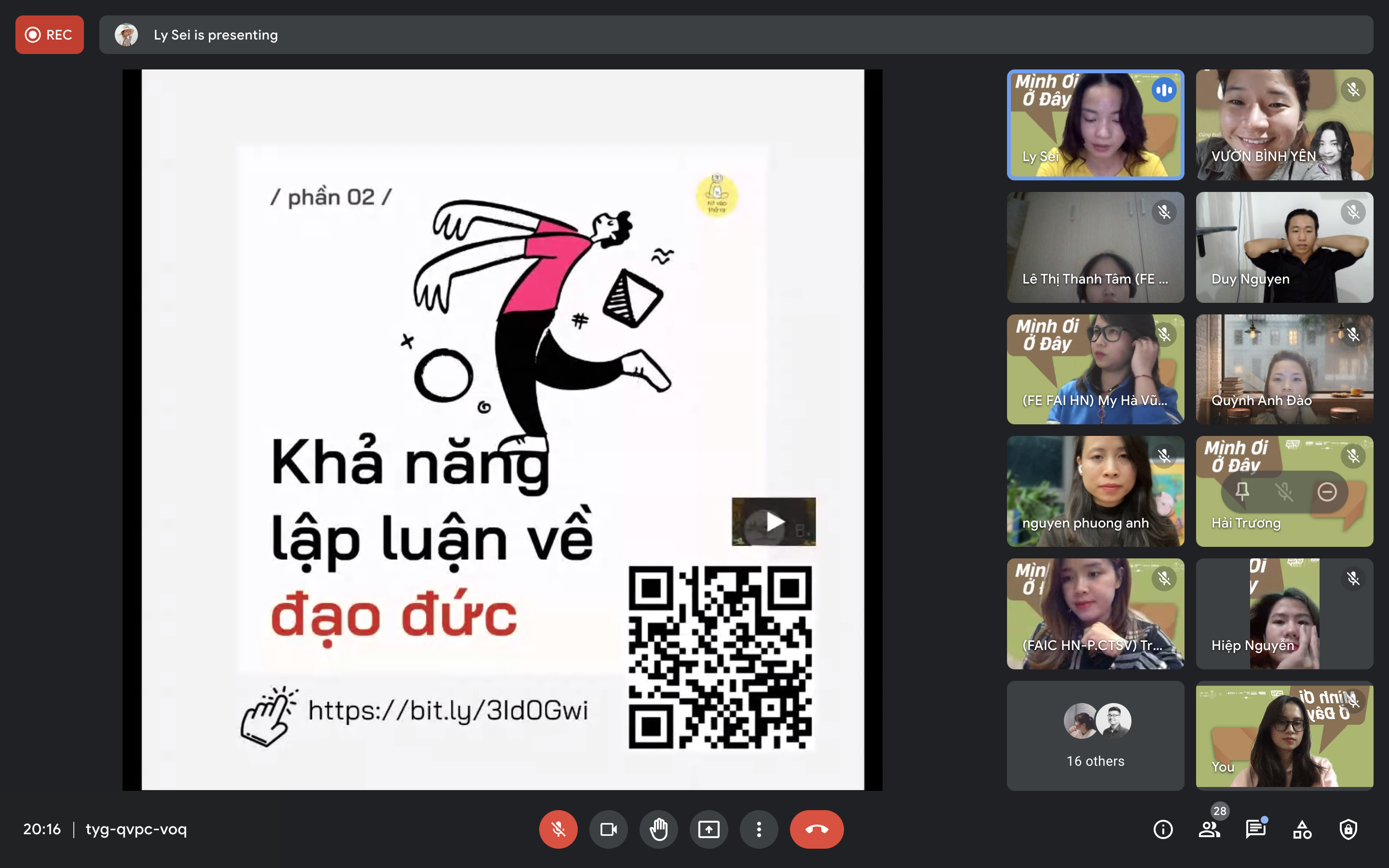Click Ly Sei presenter avatar in banner
1389x868 pixels.
[x=126, y=34]
